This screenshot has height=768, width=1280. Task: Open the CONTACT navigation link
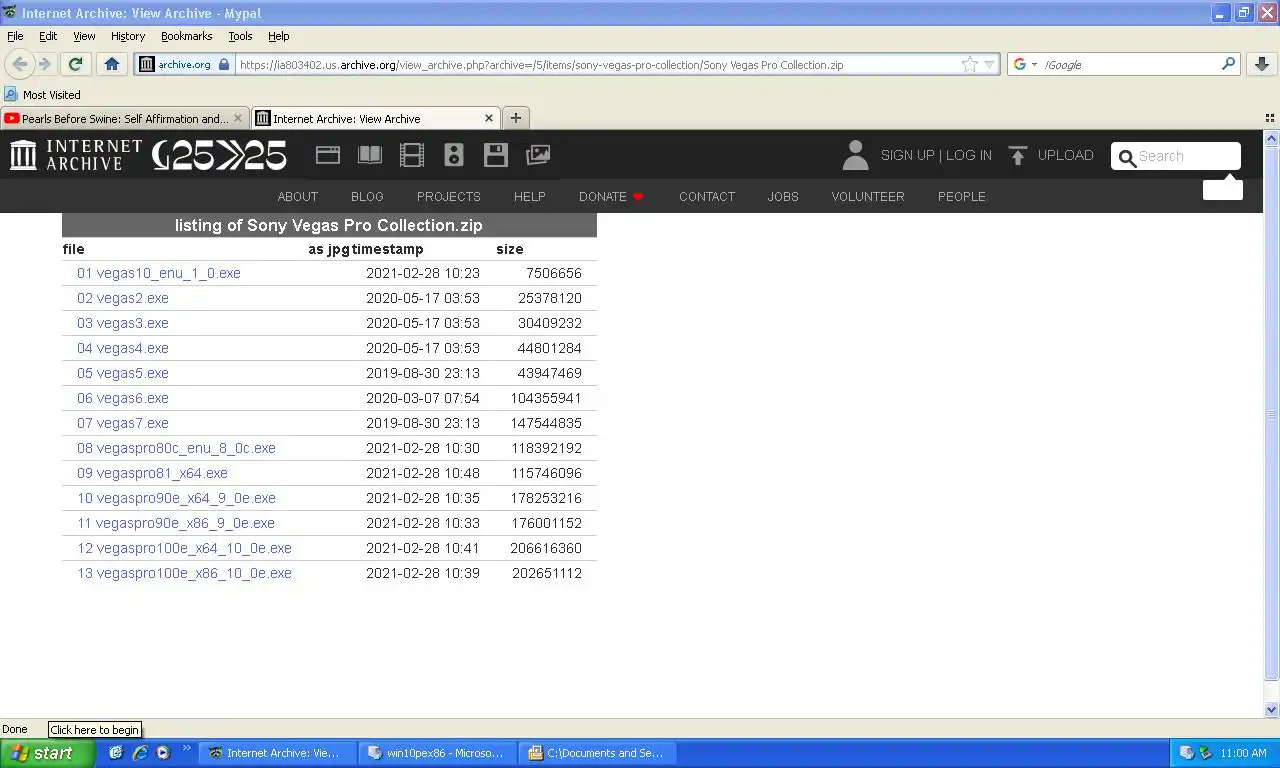point(707,196)
